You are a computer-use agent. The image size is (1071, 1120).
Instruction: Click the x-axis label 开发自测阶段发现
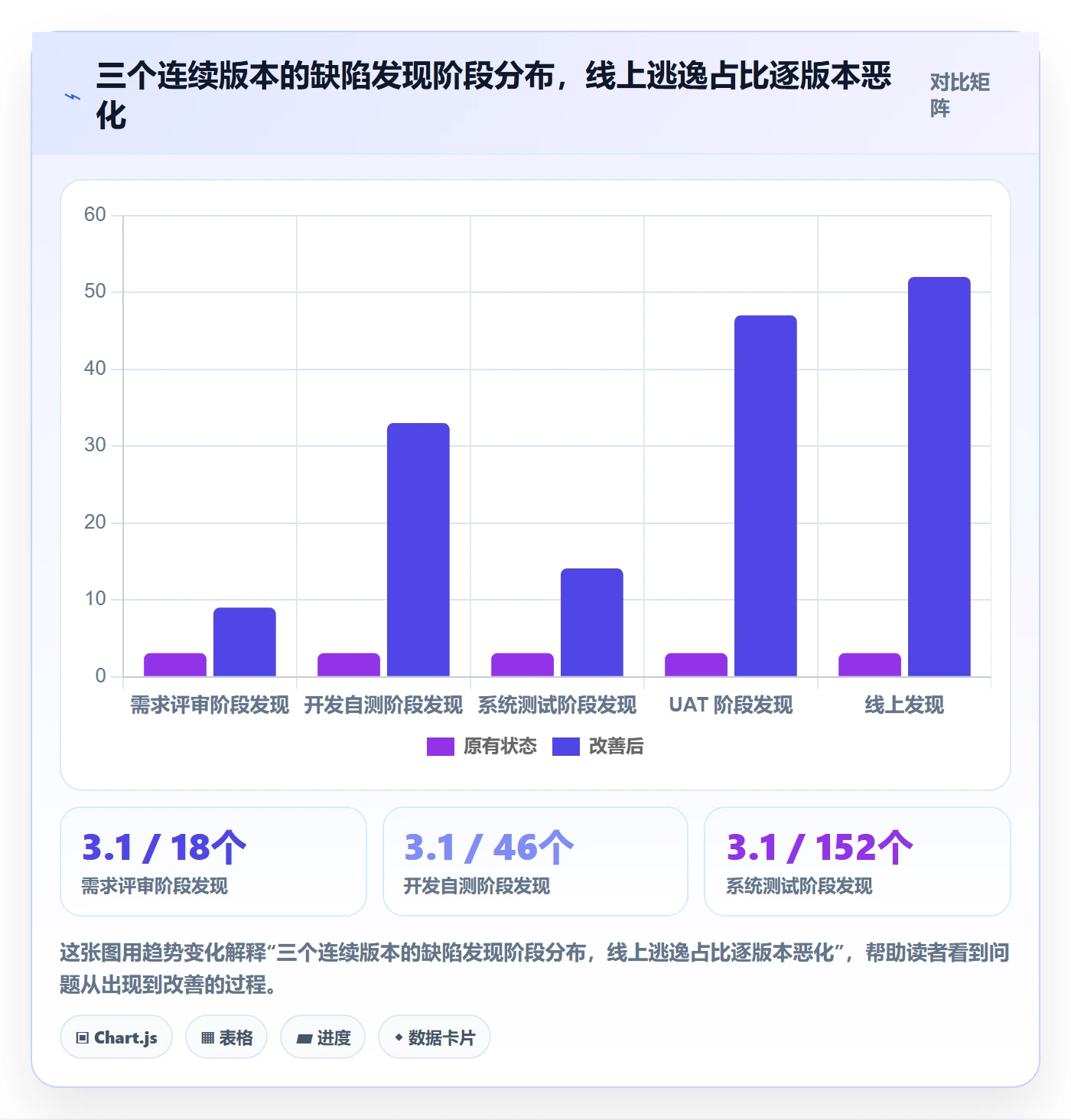tap(383, 705)
